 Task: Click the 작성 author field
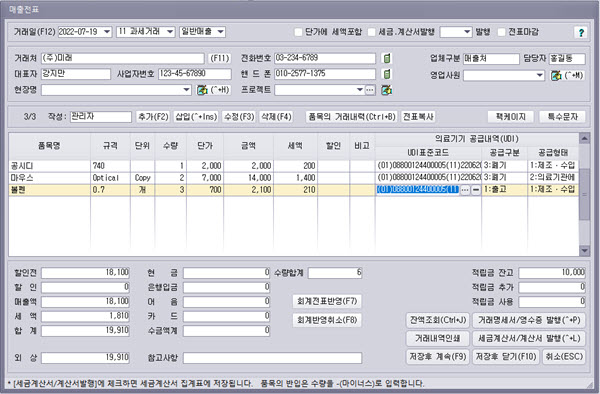click(x=101, y=117)
